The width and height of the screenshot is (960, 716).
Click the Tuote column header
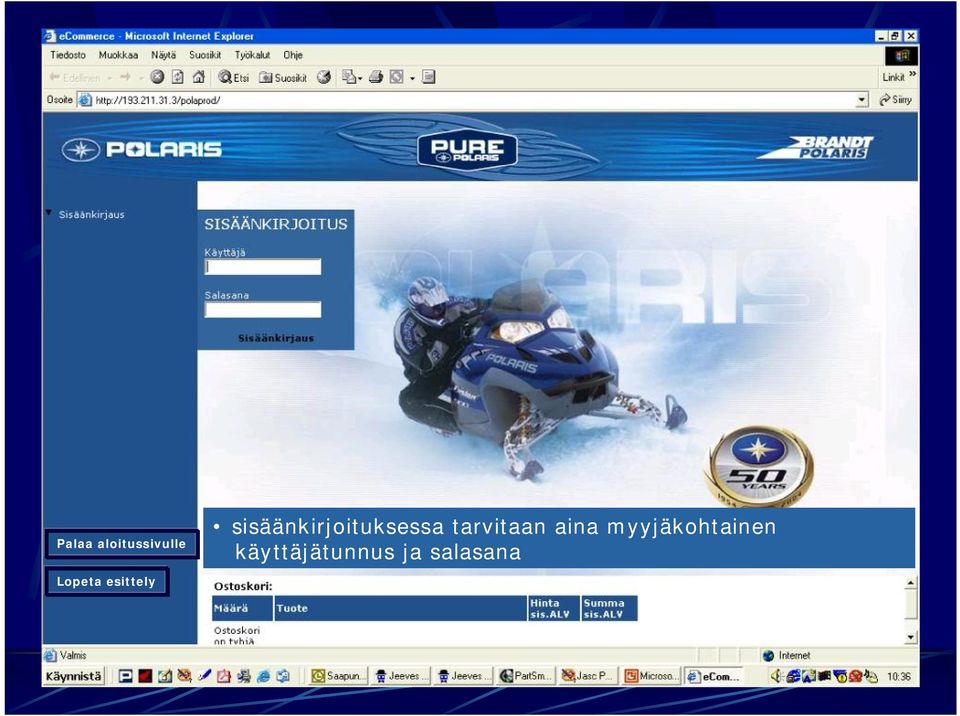click(400, 608)
